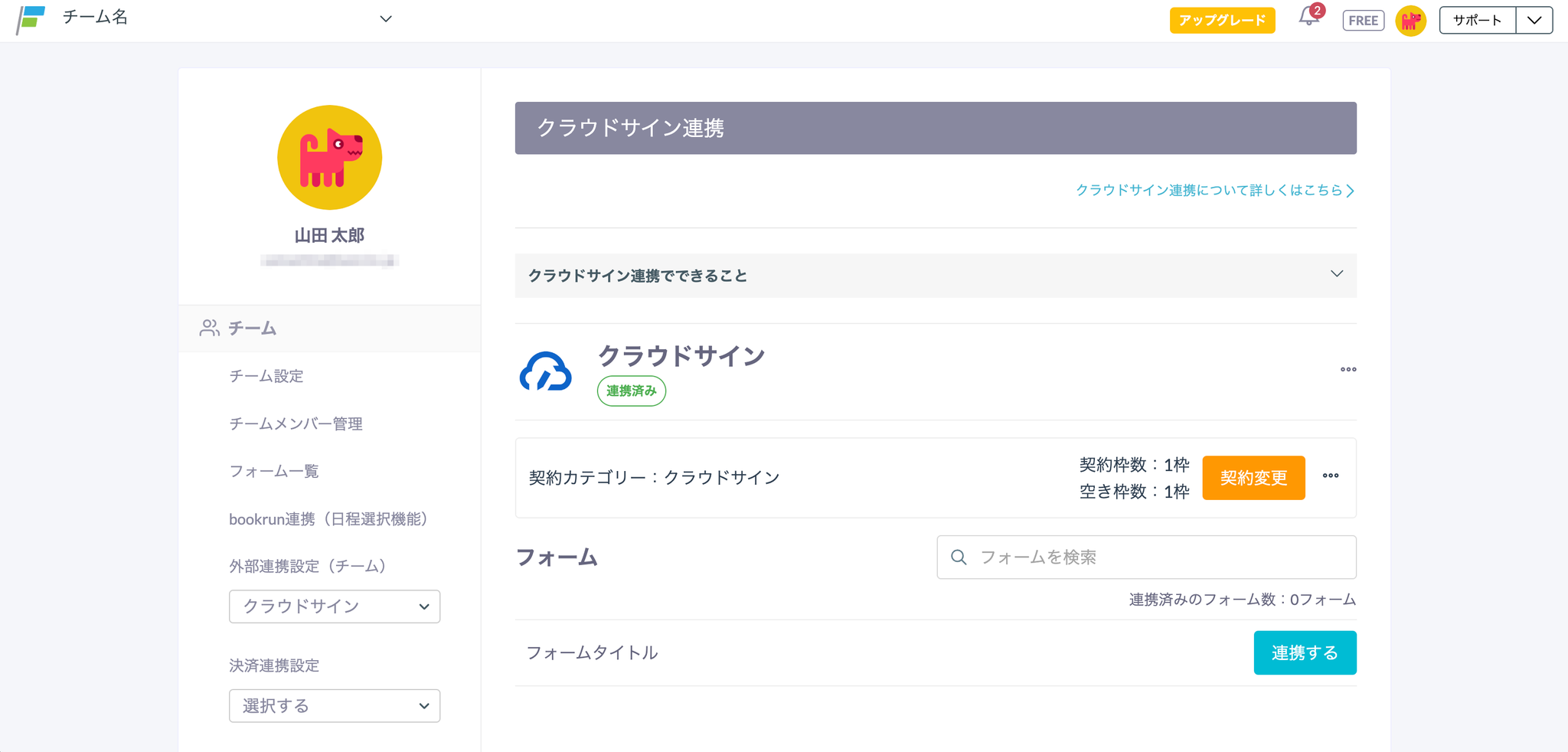Image resolution: width=1568 pixels, height=752 pixels.
Task: Expand the チーム名 team selector dropdown
Action: [x=385, y=19]
